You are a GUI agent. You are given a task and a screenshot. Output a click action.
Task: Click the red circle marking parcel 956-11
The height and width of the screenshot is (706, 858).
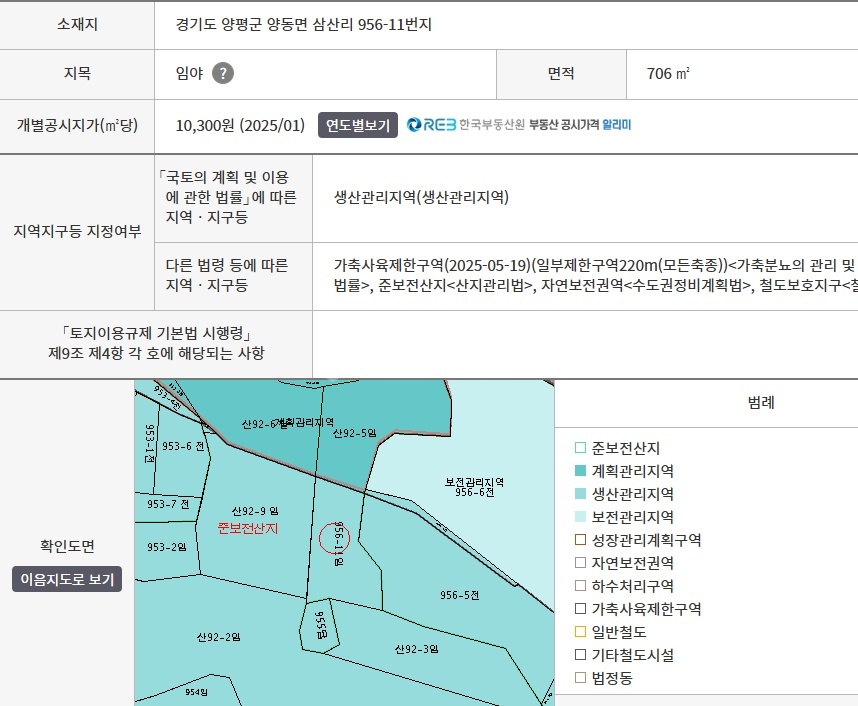click(336, 539)
